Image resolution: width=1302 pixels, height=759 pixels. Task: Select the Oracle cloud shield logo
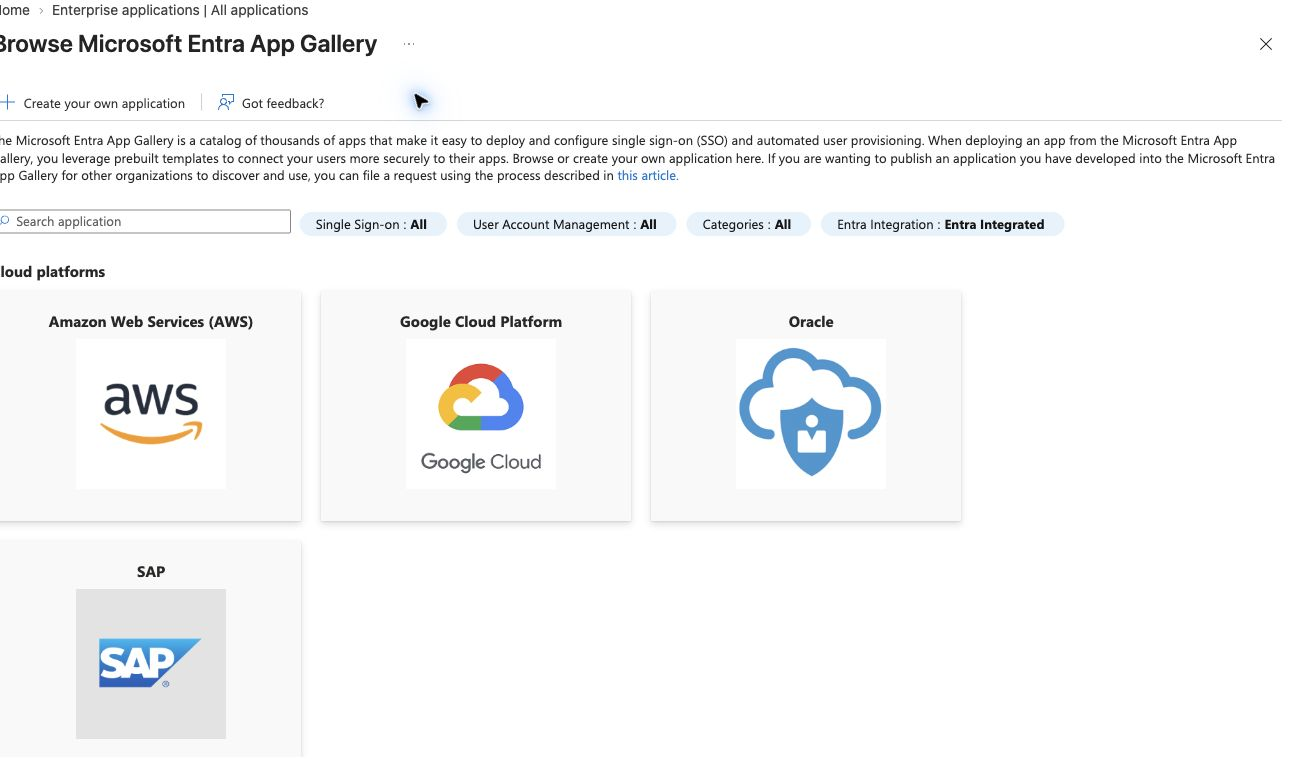[811, 414]
